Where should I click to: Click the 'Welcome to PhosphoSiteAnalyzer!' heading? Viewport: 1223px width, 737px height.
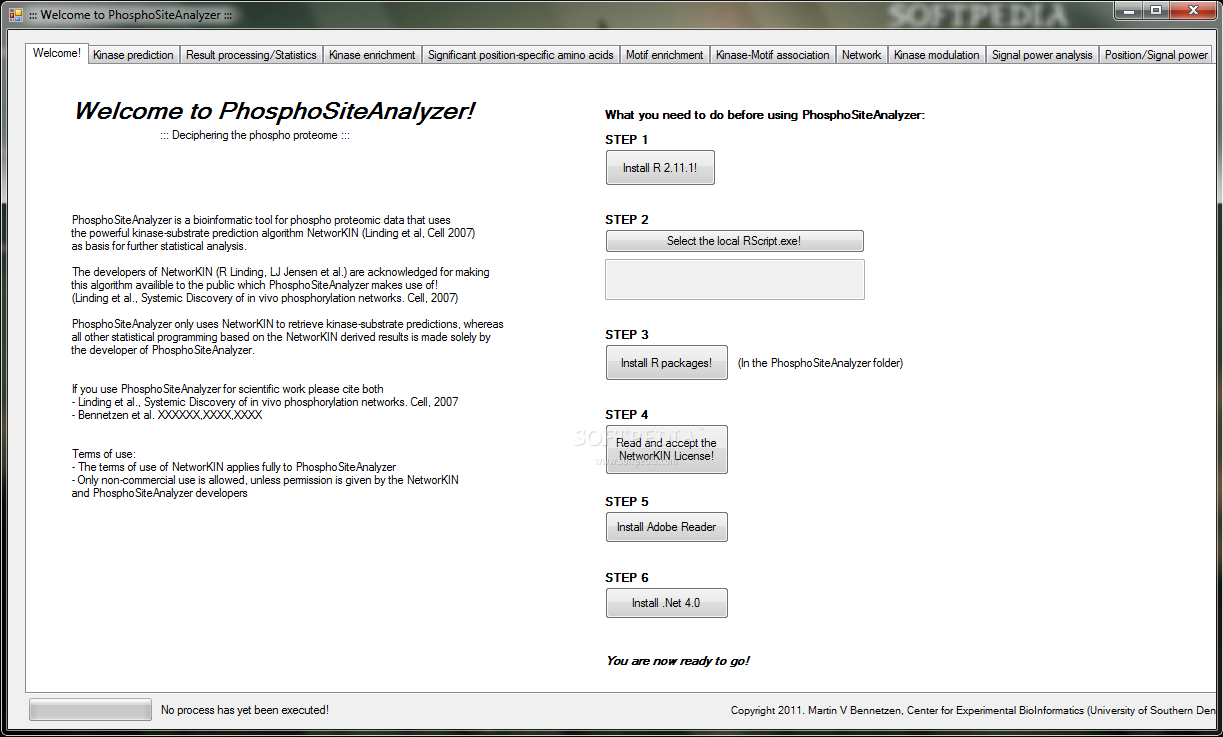tap(275, 111)
